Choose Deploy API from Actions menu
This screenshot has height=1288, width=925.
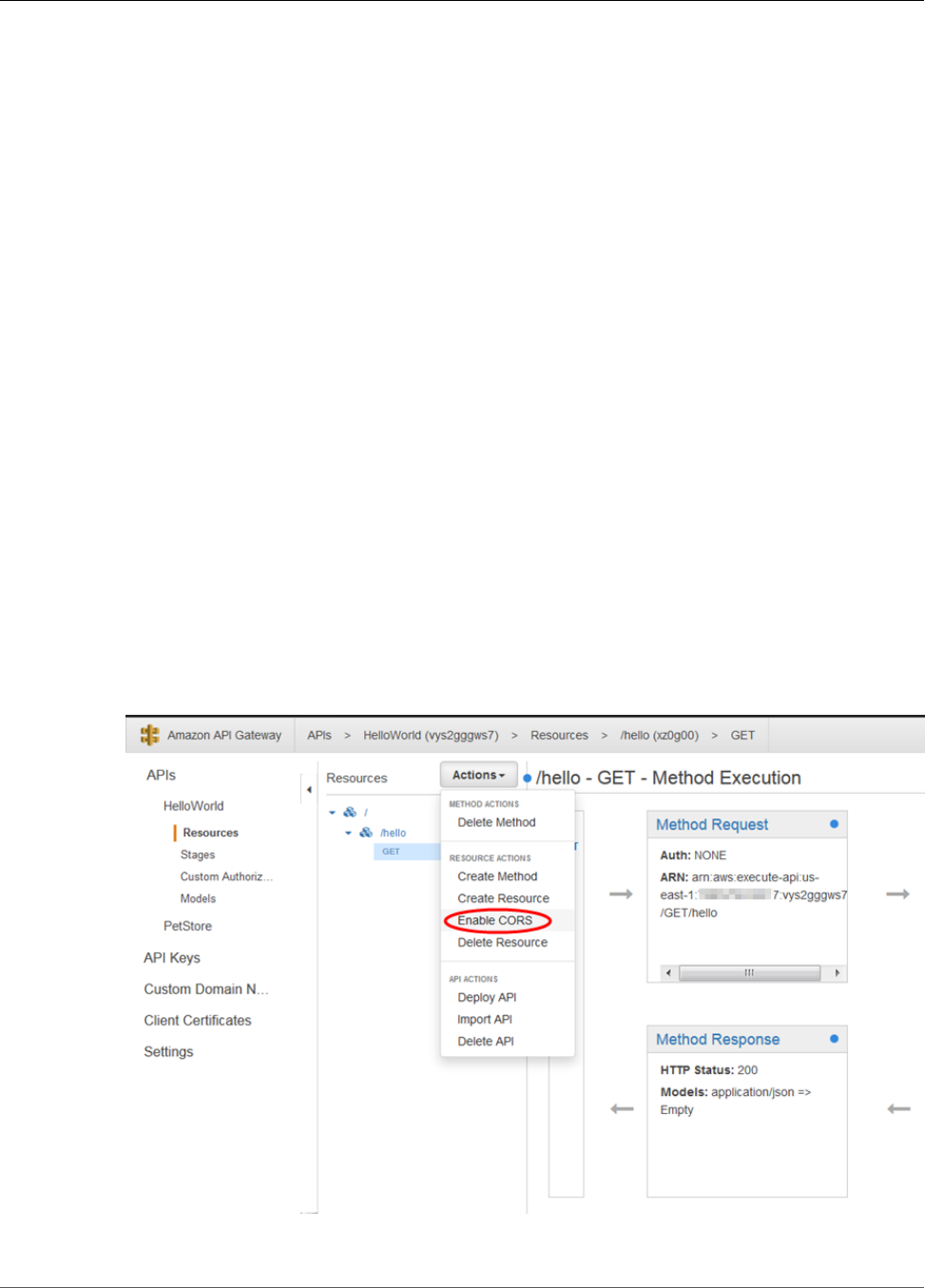(487, 997)
